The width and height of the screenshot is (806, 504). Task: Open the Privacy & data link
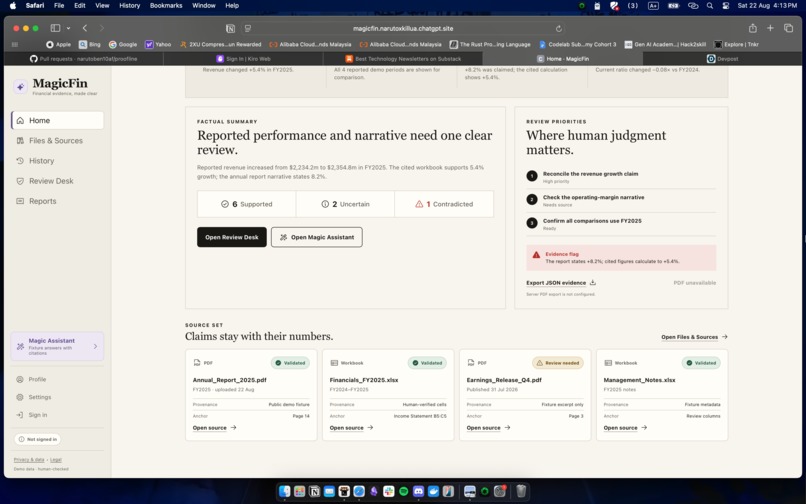[x=29, y=460]
